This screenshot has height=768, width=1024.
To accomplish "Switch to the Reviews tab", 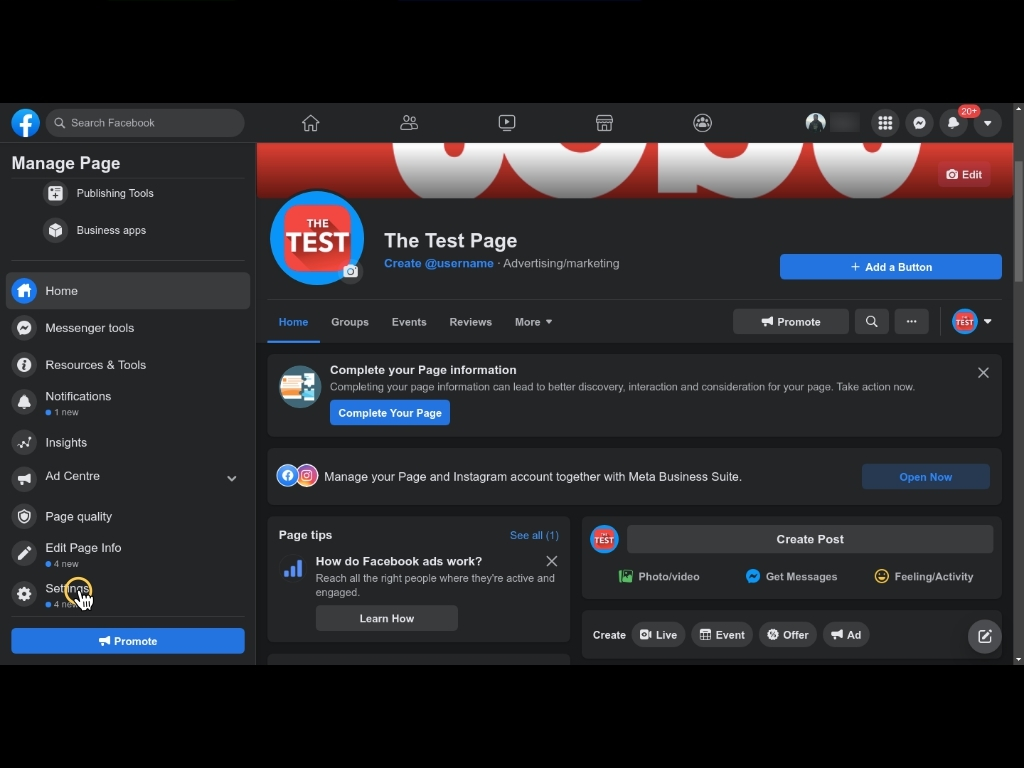I will [x=470, y=322].
